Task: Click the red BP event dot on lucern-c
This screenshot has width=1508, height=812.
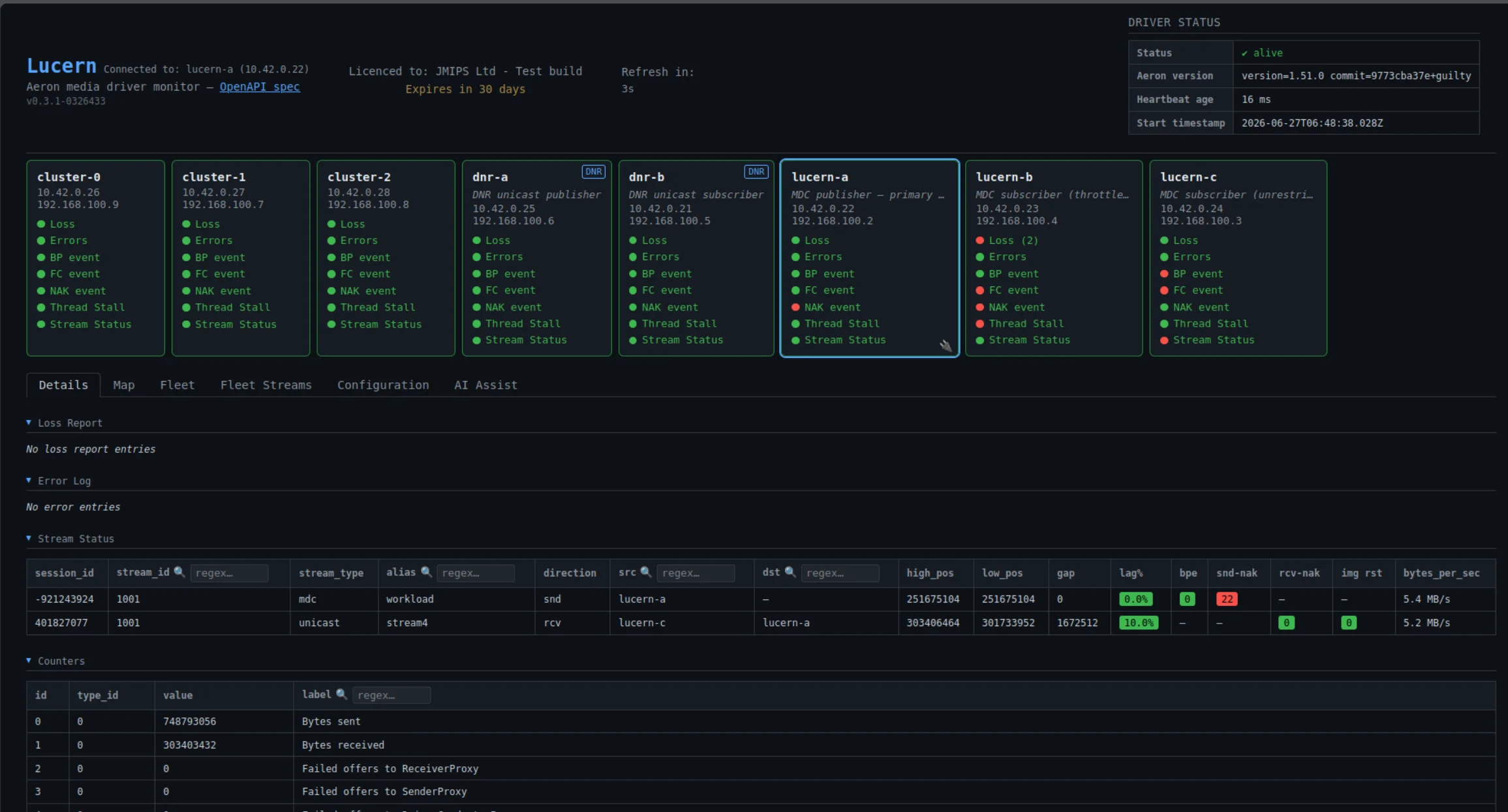Action: (1164, 274)
